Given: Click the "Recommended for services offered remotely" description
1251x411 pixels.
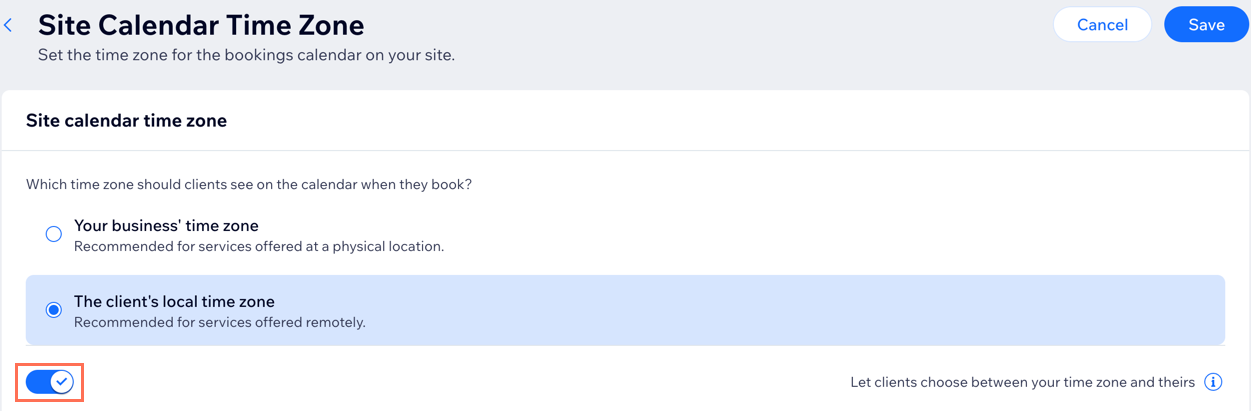Looking at the screenshot, I should 220,322.
